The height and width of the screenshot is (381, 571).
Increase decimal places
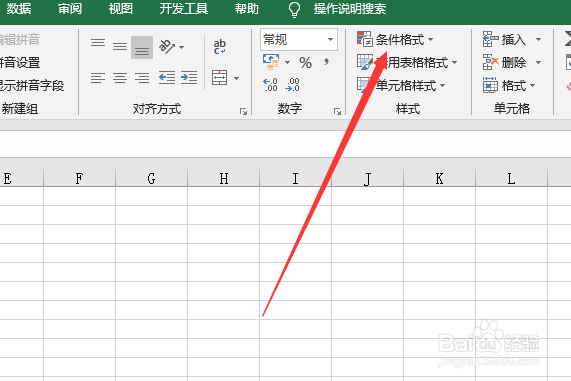coord(270,85)
